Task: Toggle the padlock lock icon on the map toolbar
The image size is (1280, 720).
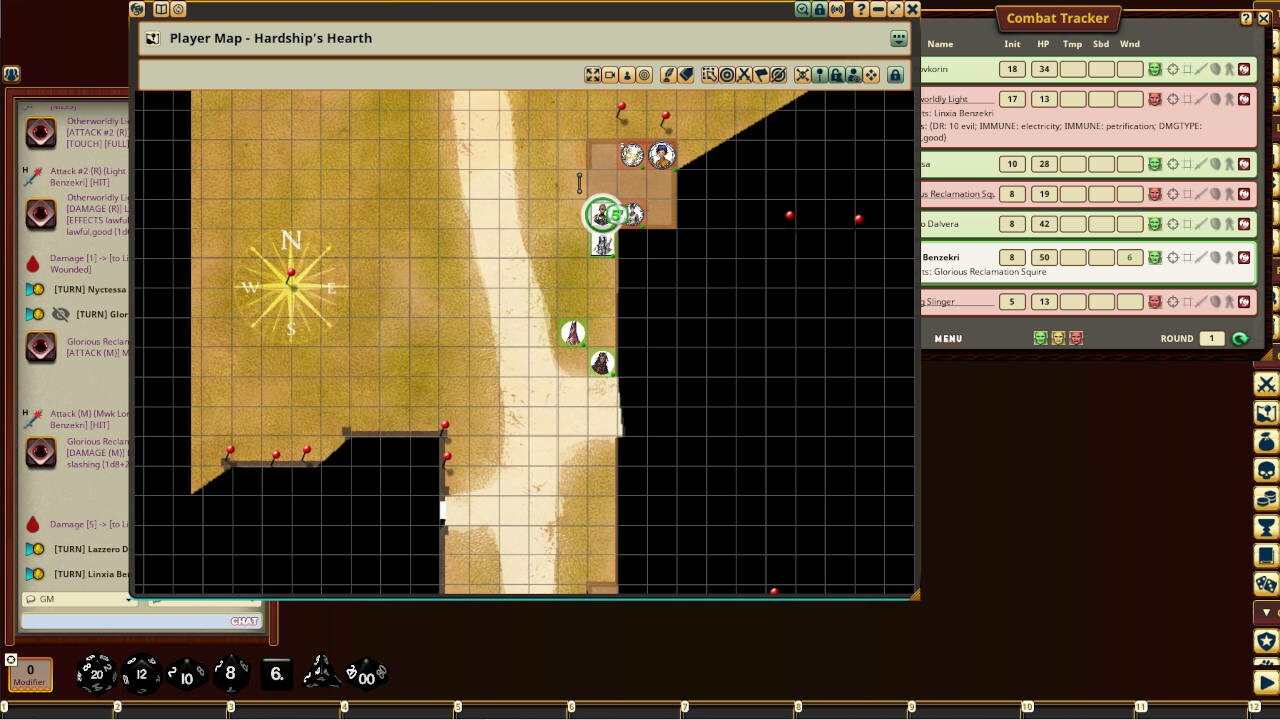Action: click(x=895, y=75)
